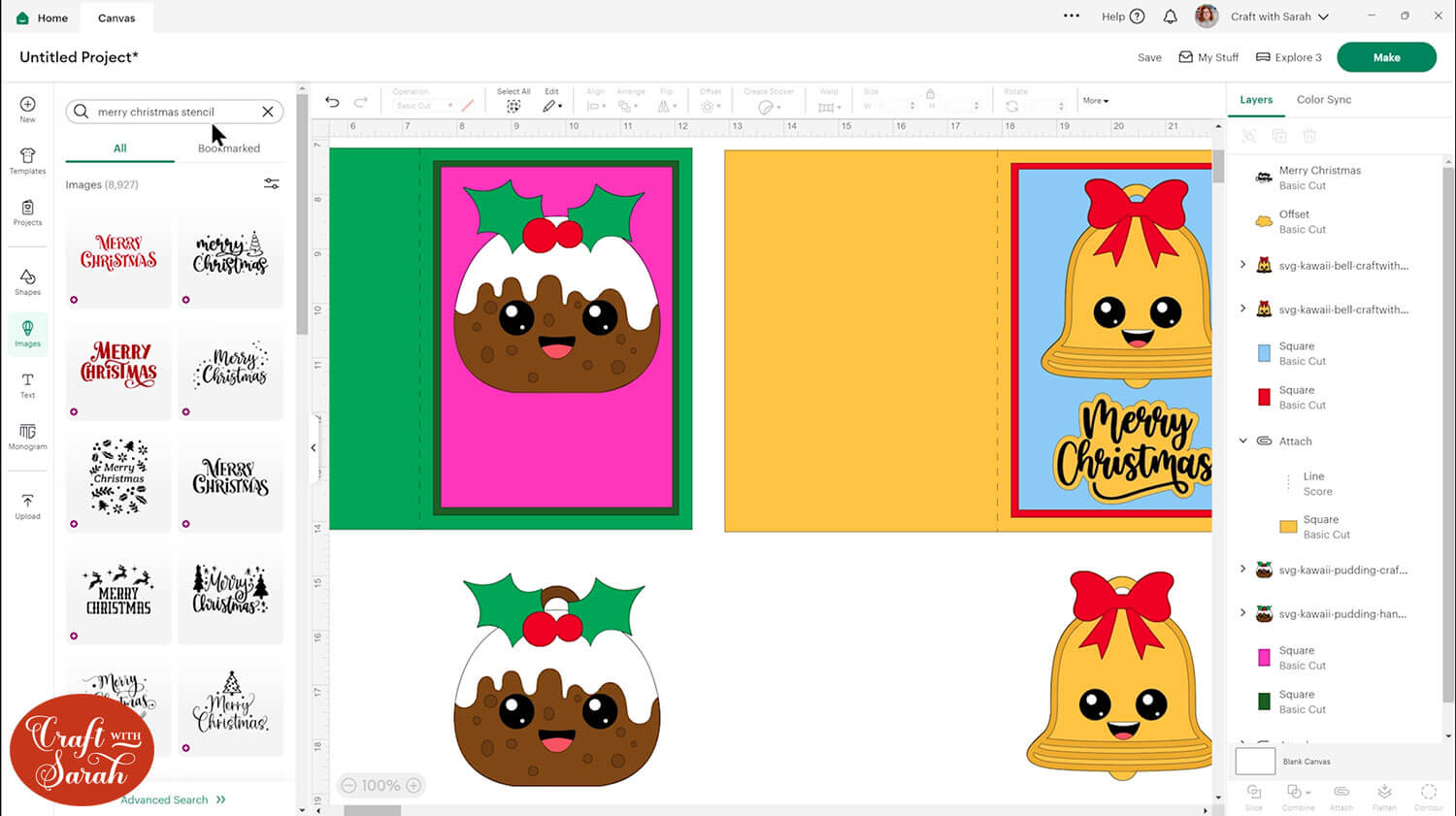Viewport: 1456px width, 816px height.
Task: Click the green Make button
Action: tap(1385, 57)
